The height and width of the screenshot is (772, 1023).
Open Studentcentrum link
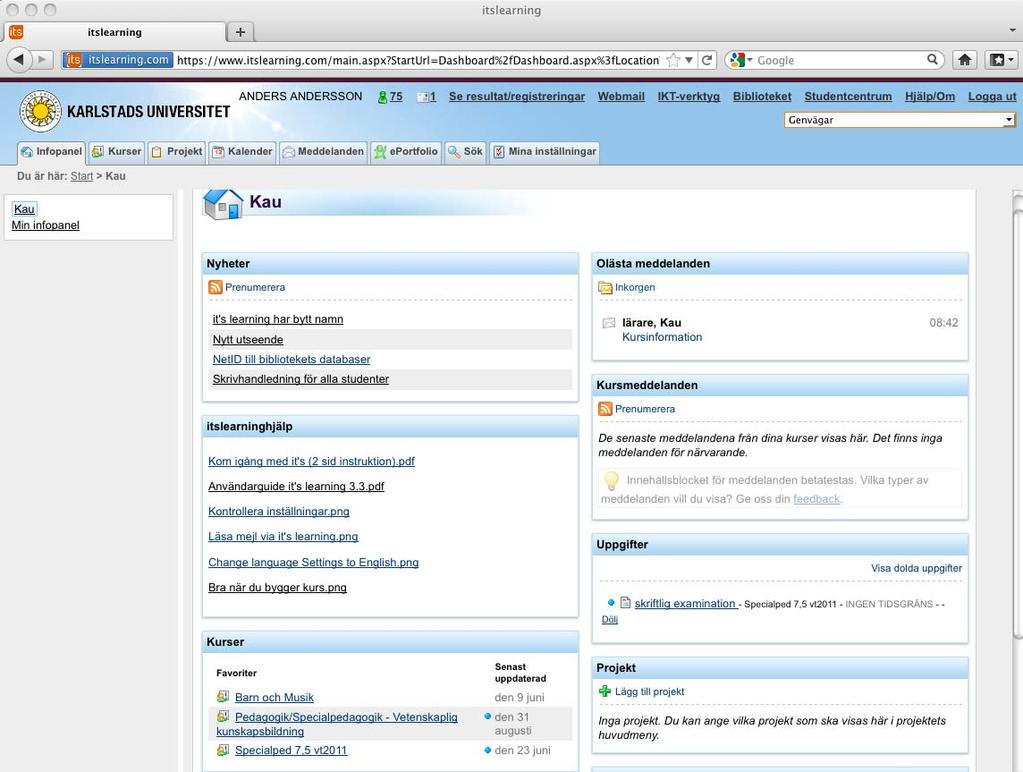pyautogui.click(x=848, y=97)
